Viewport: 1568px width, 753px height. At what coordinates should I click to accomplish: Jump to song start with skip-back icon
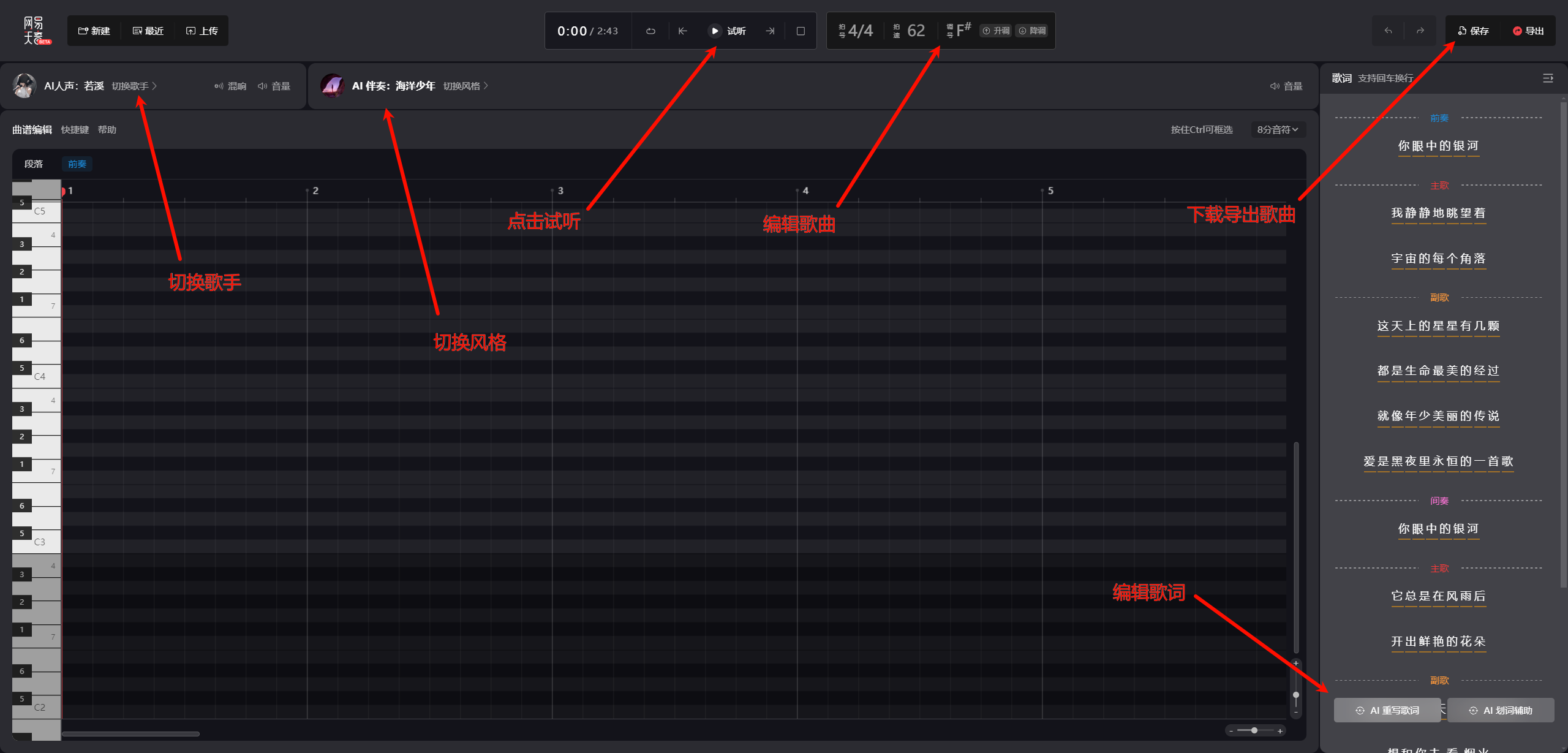pos(683,31)
